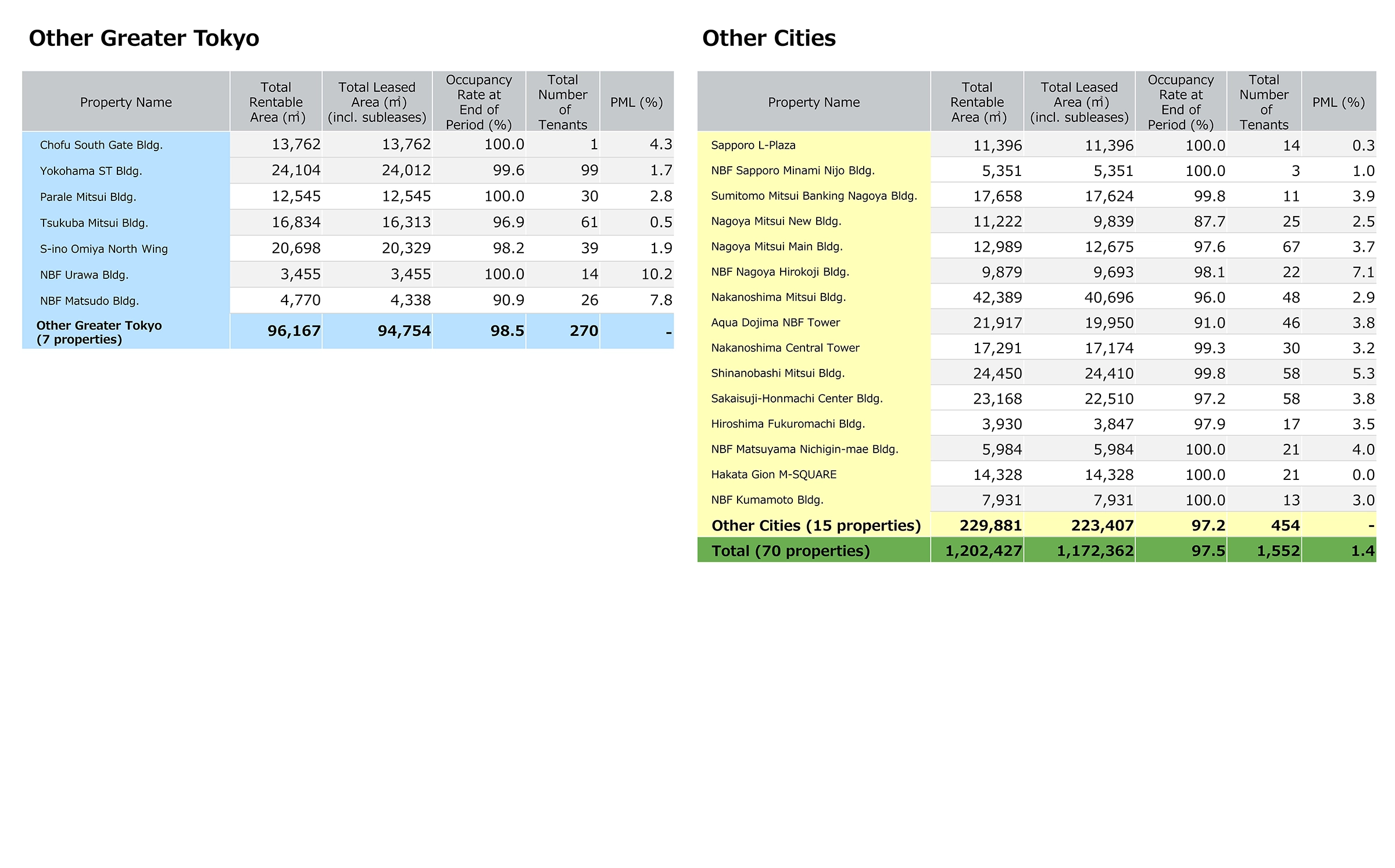1395x868 pixels.
Task: Click 'NBF Urawa Bldg.' property name
Action: coord(84,275)
